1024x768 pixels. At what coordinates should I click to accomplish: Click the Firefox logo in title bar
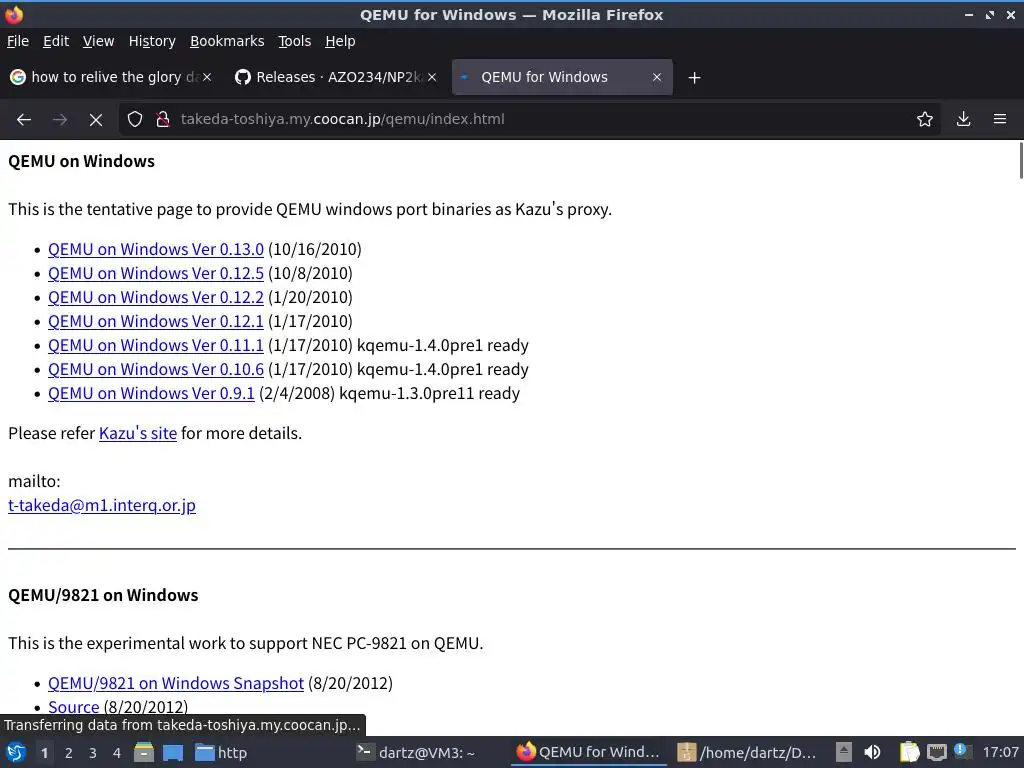(x=14, y=14)
